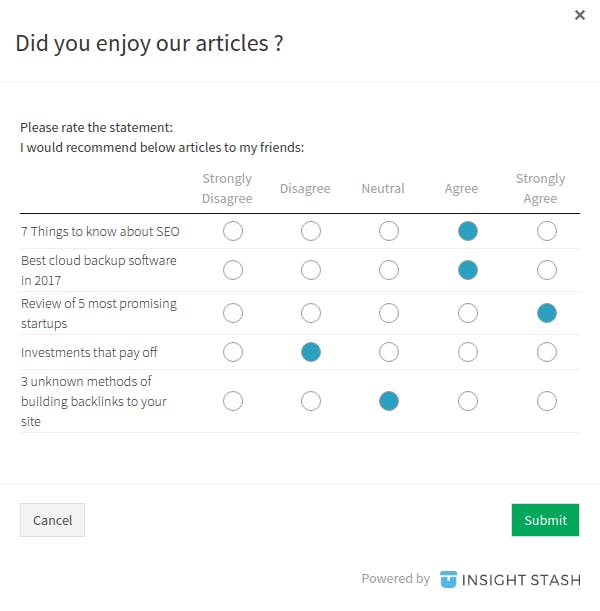The image size is (600, 611).
Task: Choose Strongly Agree for 'Best cloud backup software'
Action: tap(546, 270)
